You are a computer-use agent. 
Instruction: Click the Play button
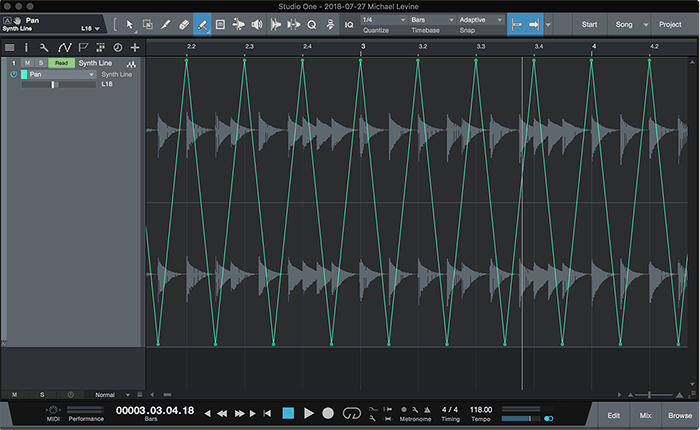[x=308, y=413]
